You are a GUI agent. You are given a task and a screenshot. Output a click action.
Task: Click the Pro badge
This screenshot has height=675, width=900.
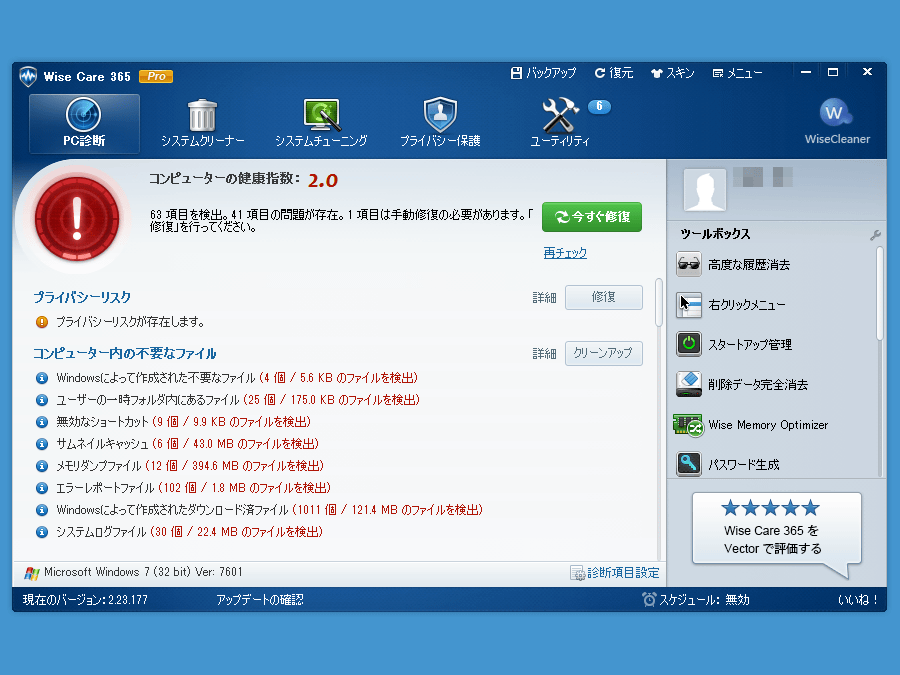[156, 76]
